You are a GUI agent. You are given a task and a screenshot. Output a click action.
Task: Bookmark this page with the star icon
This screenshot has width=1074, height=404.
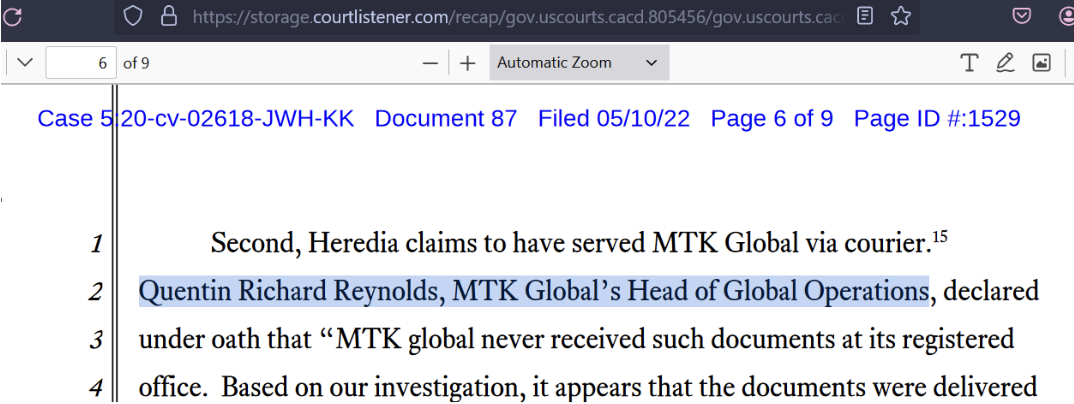[x=901, y=16]
